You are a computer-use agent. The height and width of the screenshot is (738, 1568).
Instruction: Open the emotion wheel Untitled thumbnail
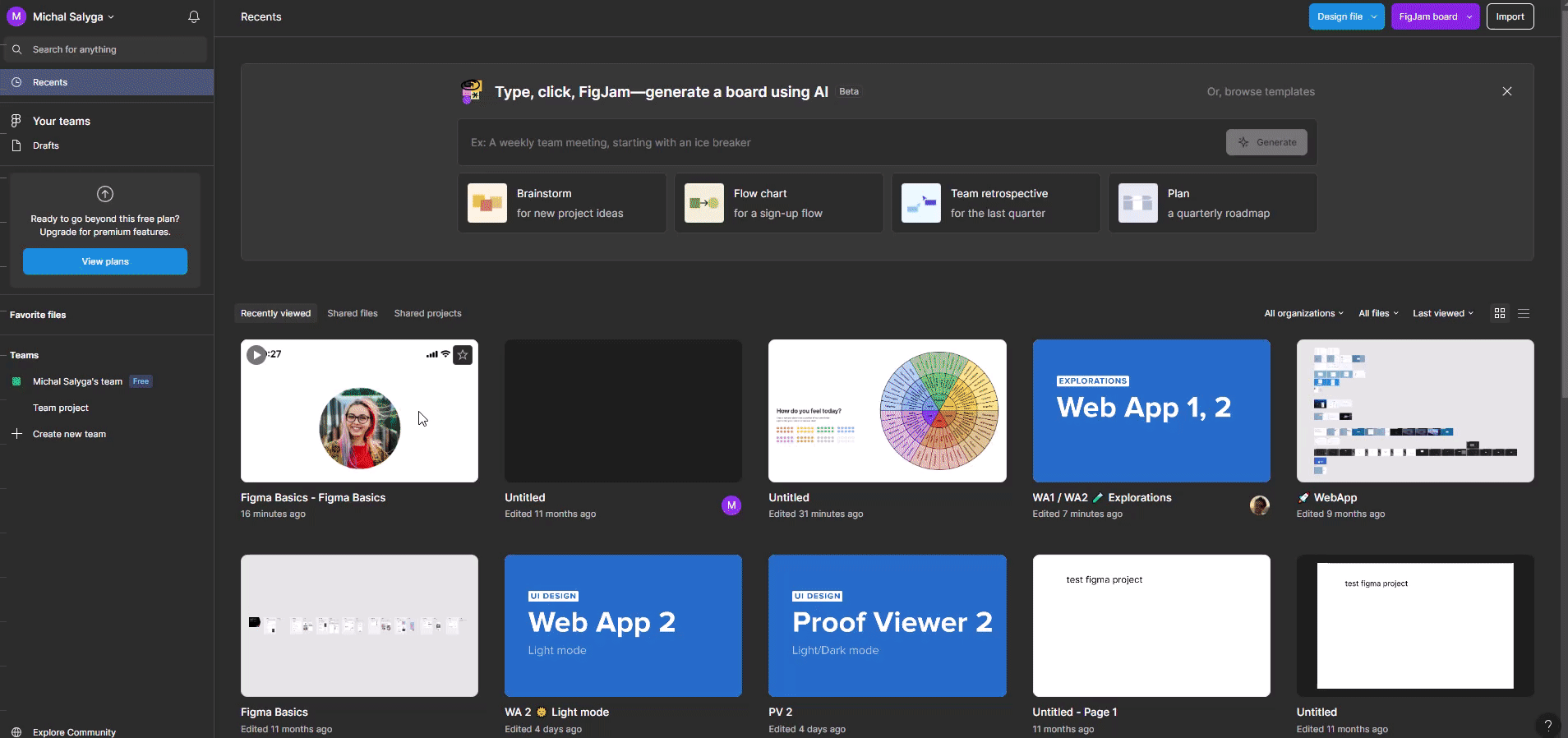coord(887,411)
